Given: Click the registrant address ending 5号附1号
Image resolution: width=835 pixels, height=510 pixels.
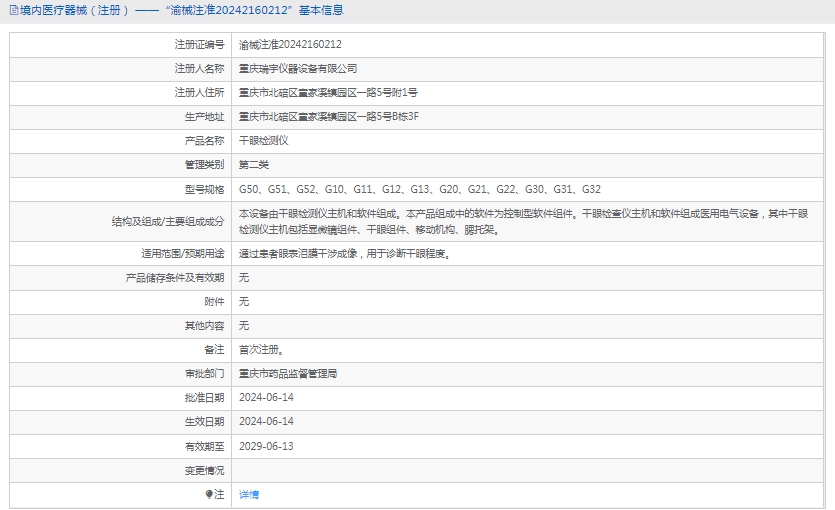Looking at the screenshot, I should coord(328,93).
